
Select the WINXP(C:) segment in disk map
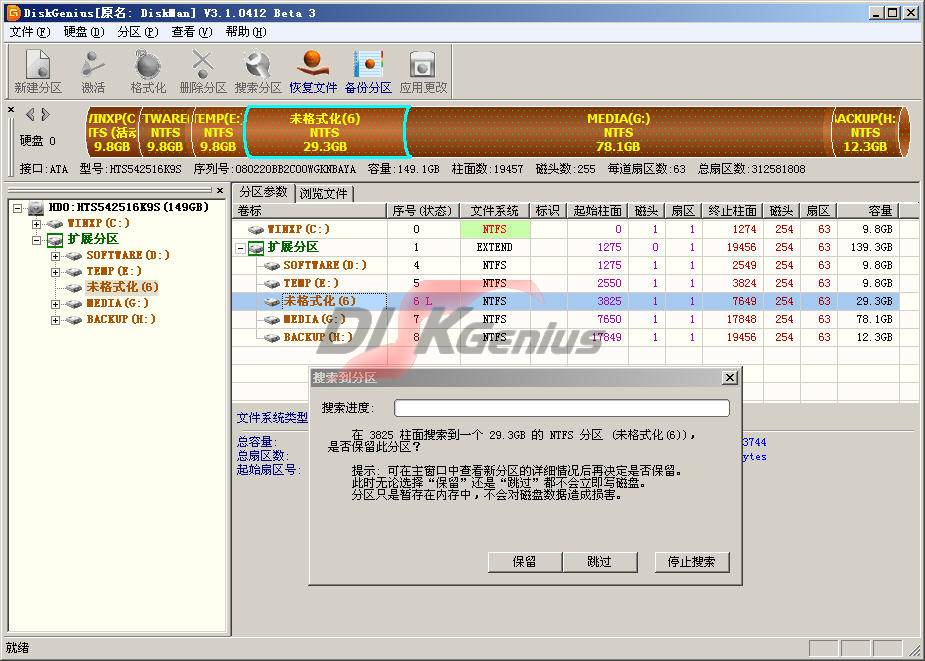tap(112, 132)
